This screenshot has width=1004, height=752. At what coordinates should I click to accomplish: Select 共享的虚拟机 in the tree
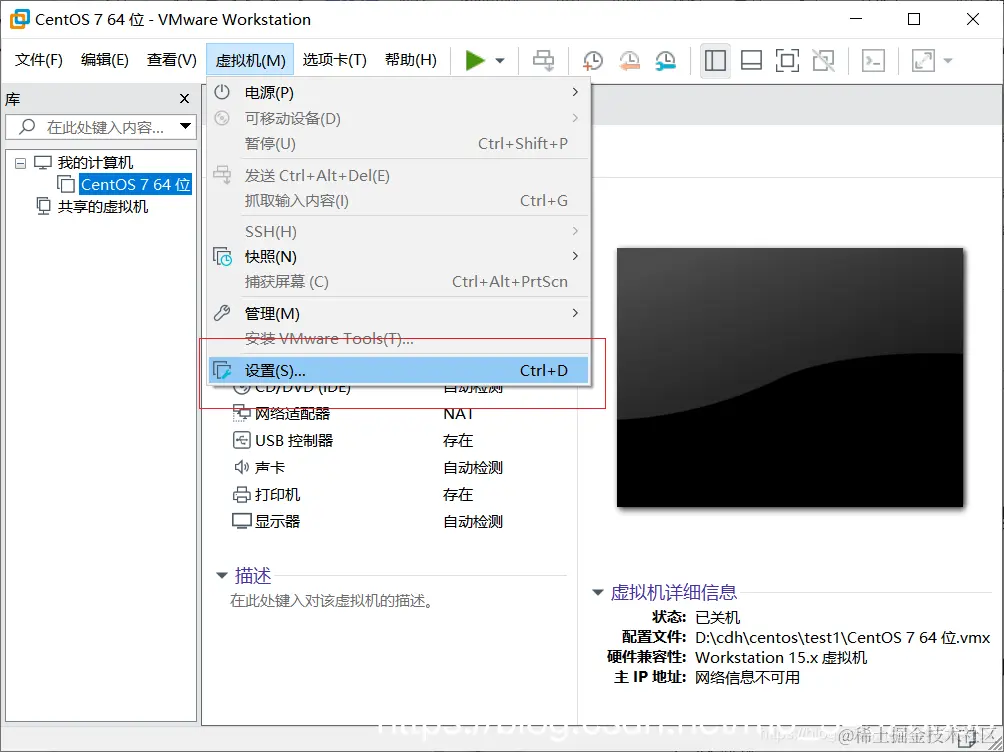click(x=102, y=206)
